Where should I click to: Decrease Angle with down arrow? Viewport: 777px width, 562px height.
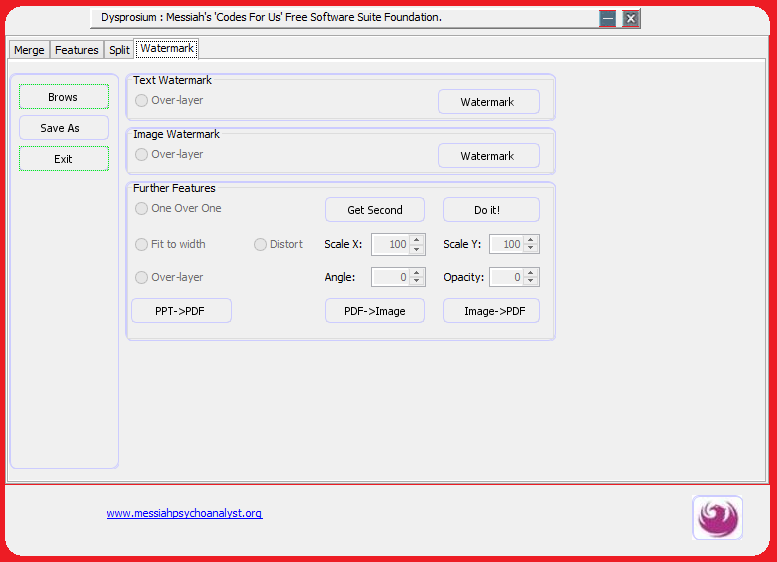click(417, 282)
